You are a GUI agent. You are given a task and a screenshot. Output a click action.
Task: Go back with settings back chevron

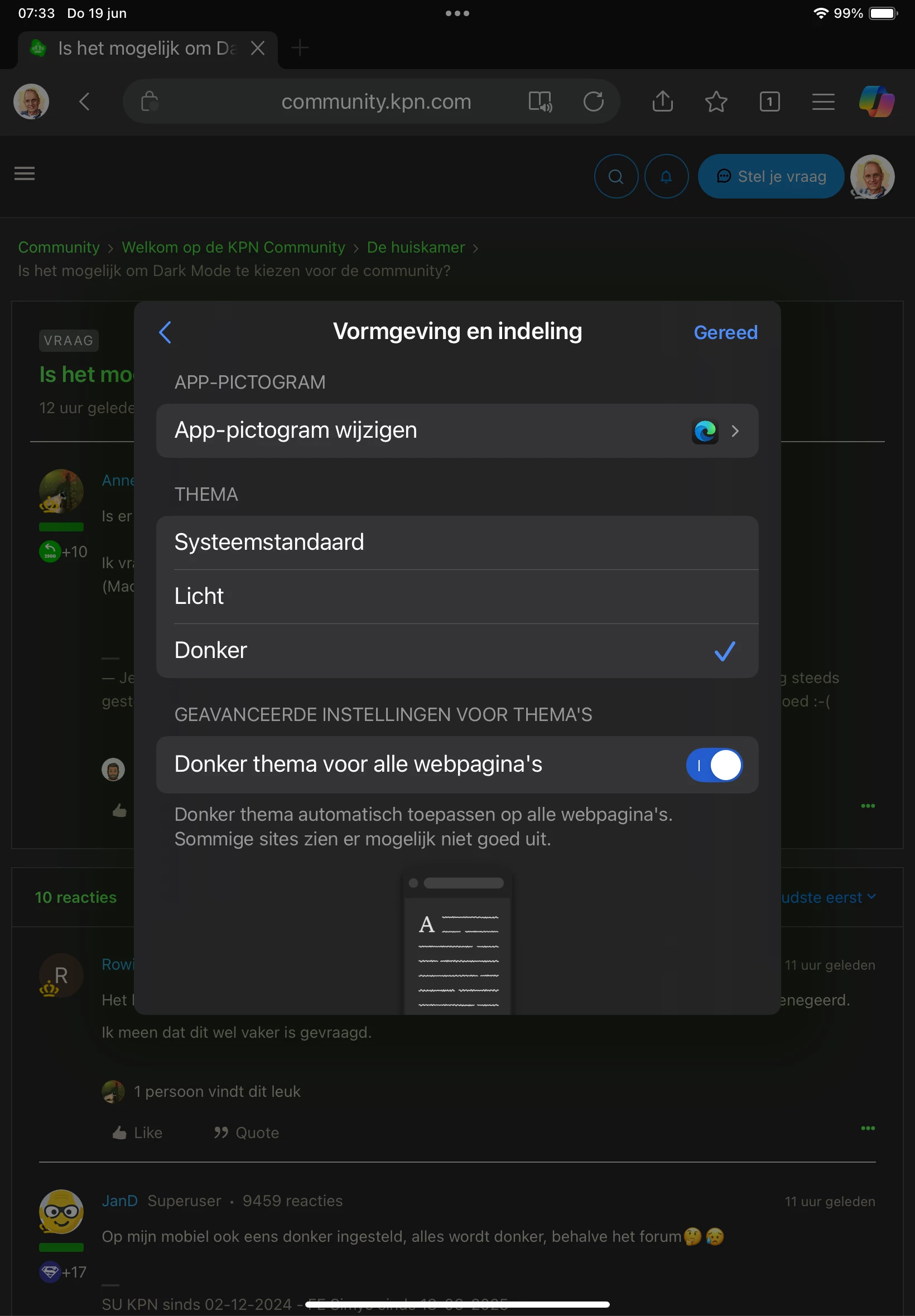click(x=165, y=332)
